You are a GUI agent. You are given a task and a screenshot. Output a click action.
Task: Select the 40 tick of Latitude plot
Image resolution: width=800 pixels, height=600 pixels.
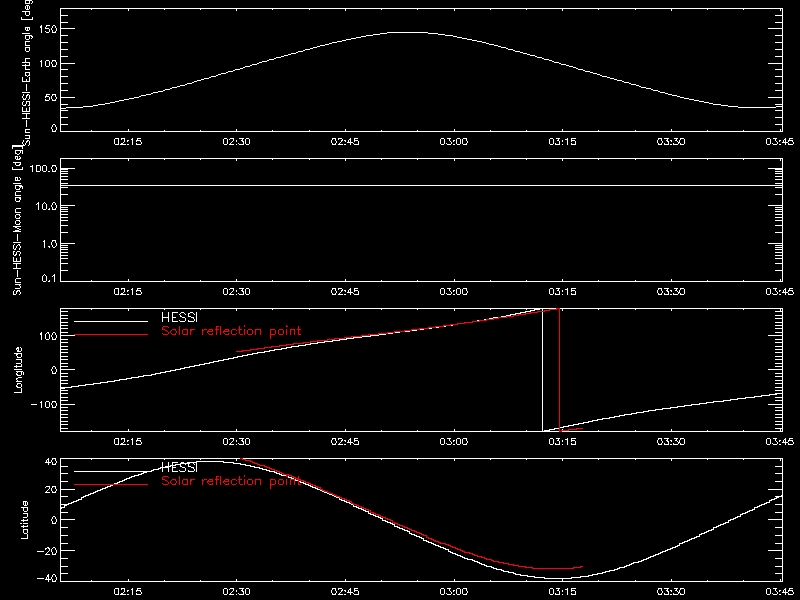point(51,462)
